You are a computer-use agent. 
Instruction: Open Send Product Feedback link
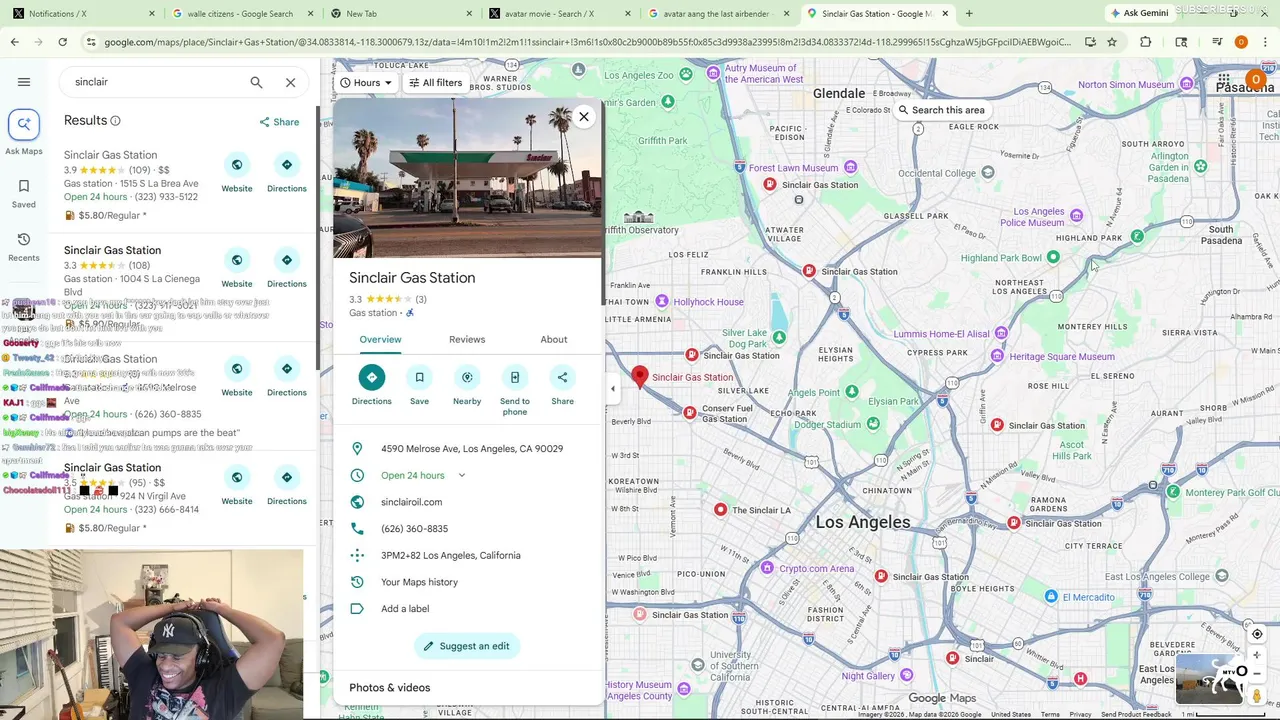point(1136,714)
